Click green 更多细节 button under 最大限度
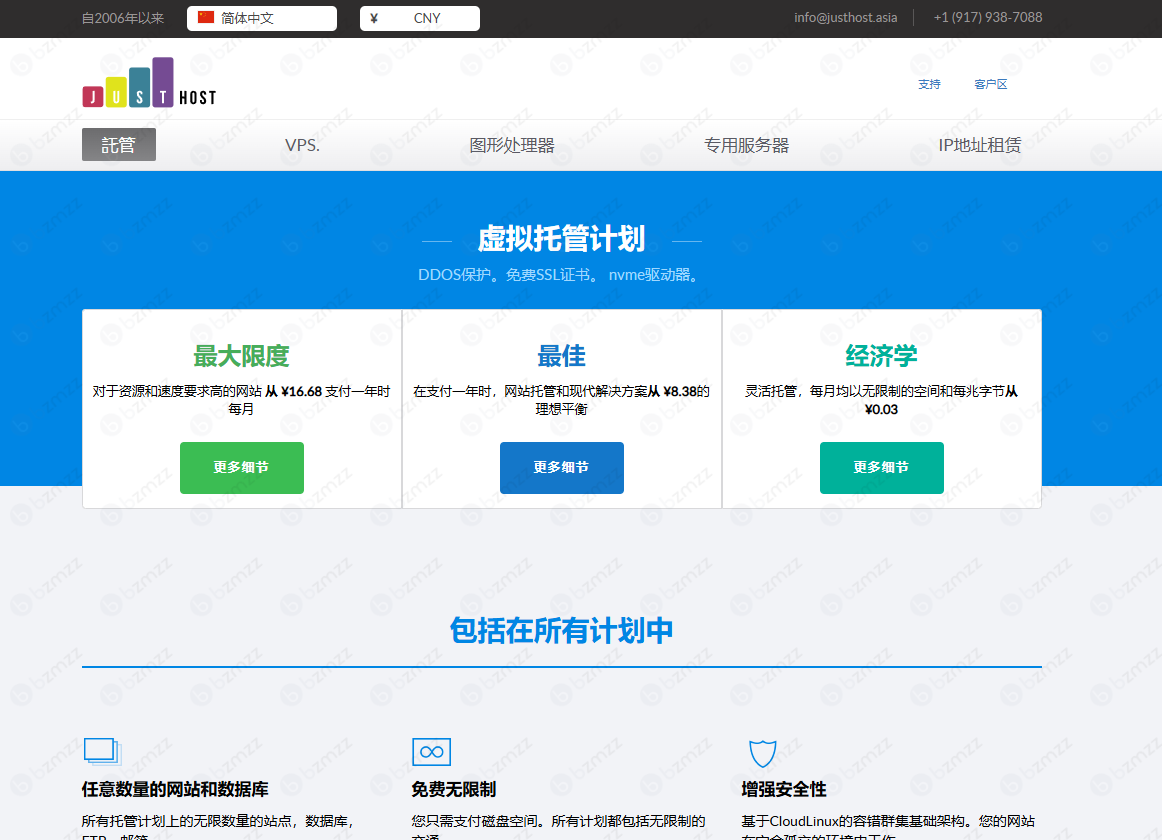This screenshot has width=1162, height=840. [242, 468]
